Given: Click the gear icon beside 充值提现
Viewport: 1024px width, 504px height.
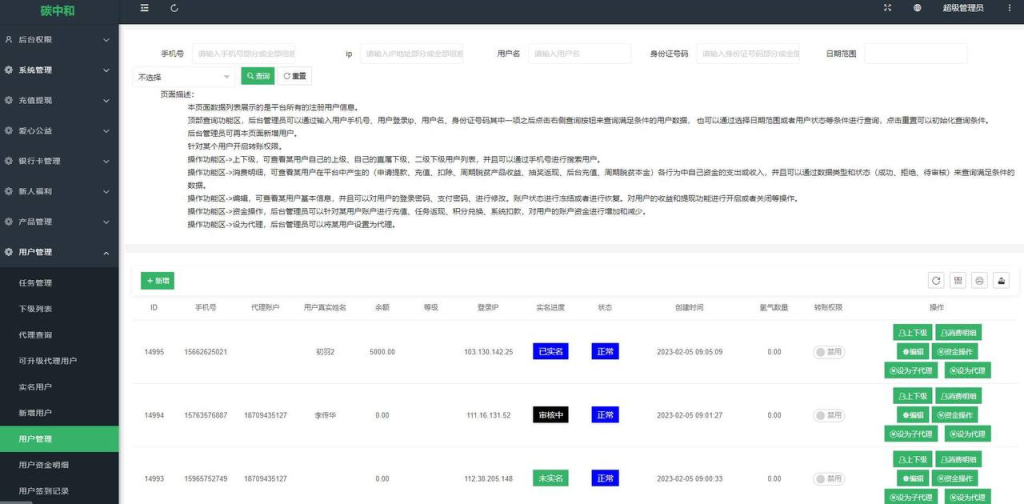Looking at the screenshot, I should [x=8, y=101].
